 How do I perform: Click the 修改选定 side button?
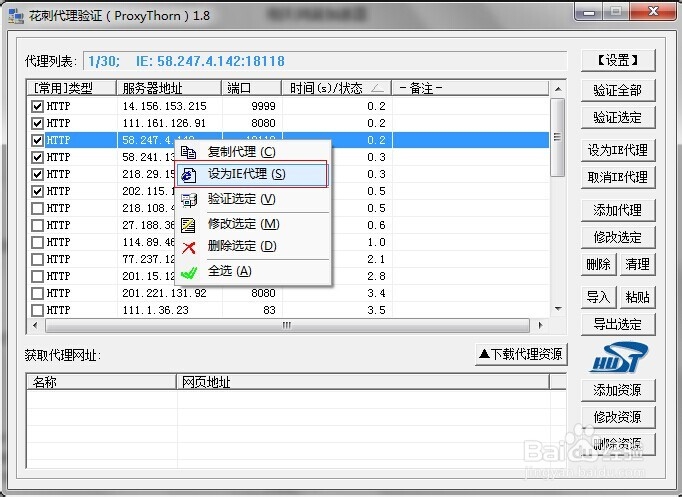618,237
